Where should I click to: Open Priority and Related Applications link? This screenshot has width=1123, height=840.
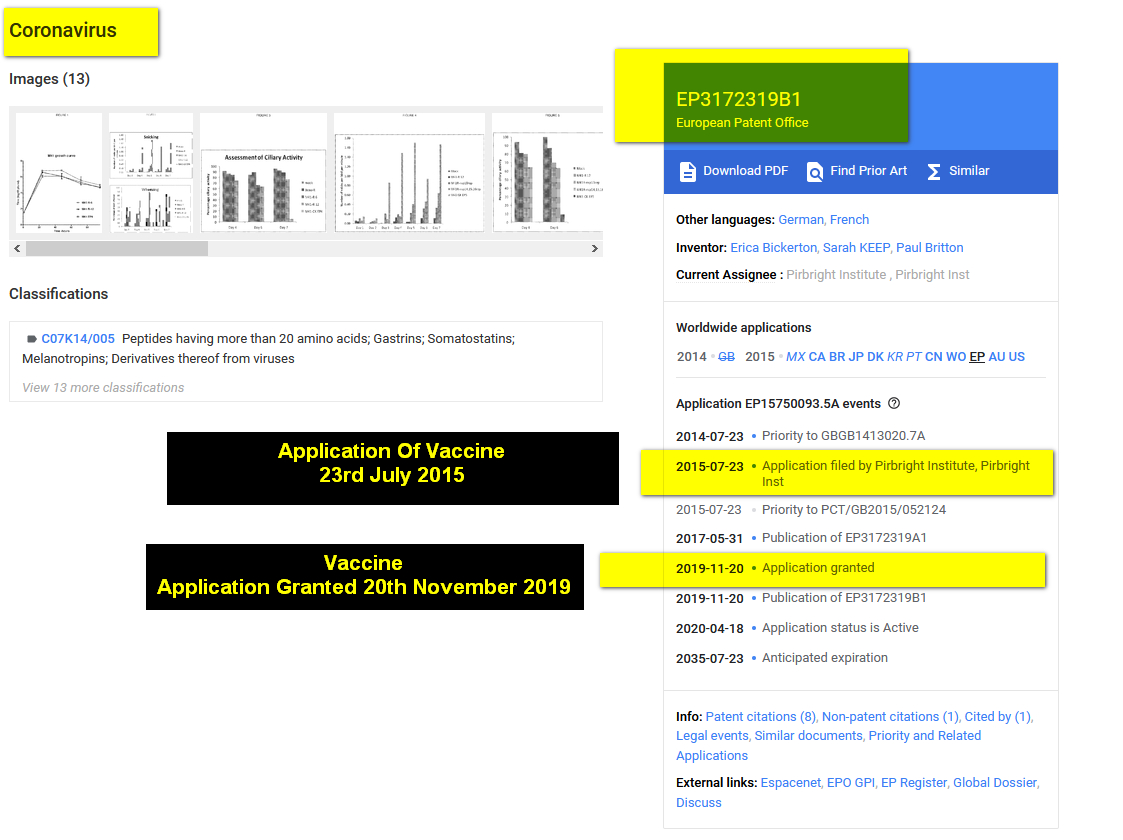829,745
